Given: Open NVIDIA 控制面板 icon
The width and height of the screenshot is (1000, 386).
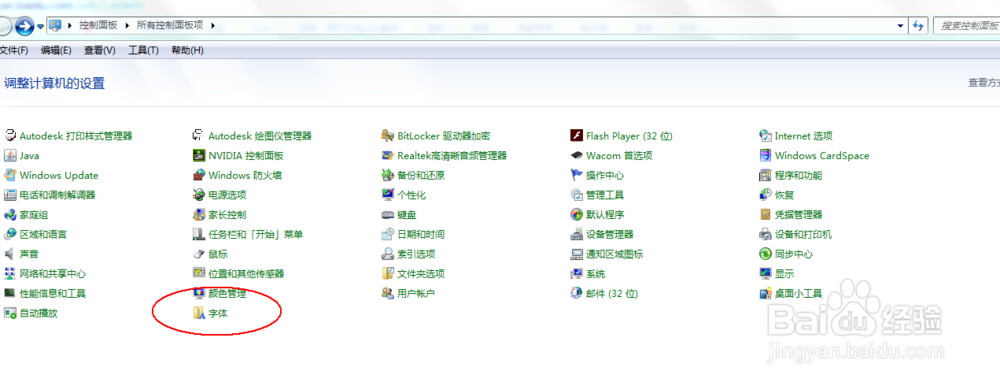Looking at the screenshot, I should 198,155.
